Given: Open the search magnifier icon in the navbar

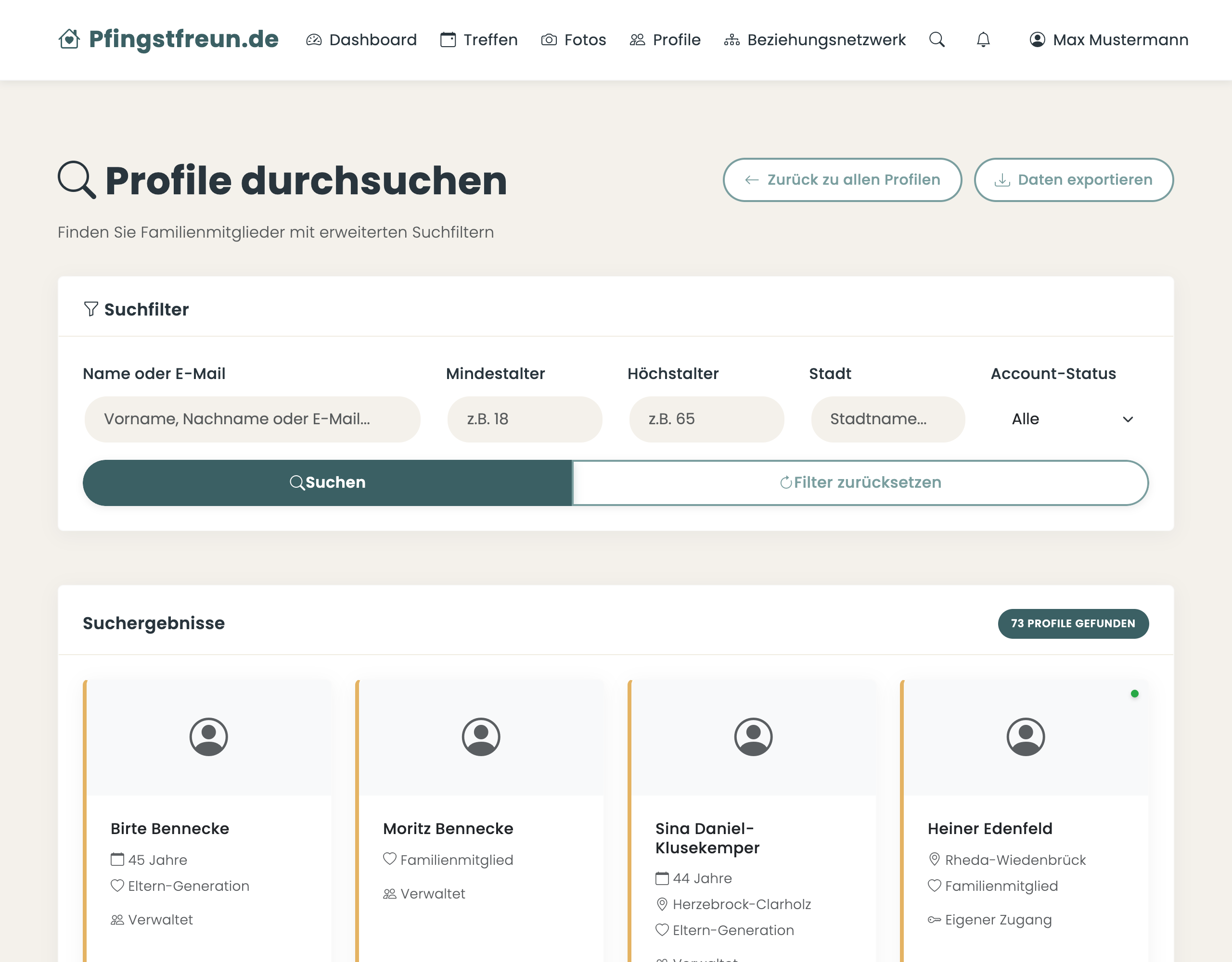Looking at the screenshot, I should (937, 39).
